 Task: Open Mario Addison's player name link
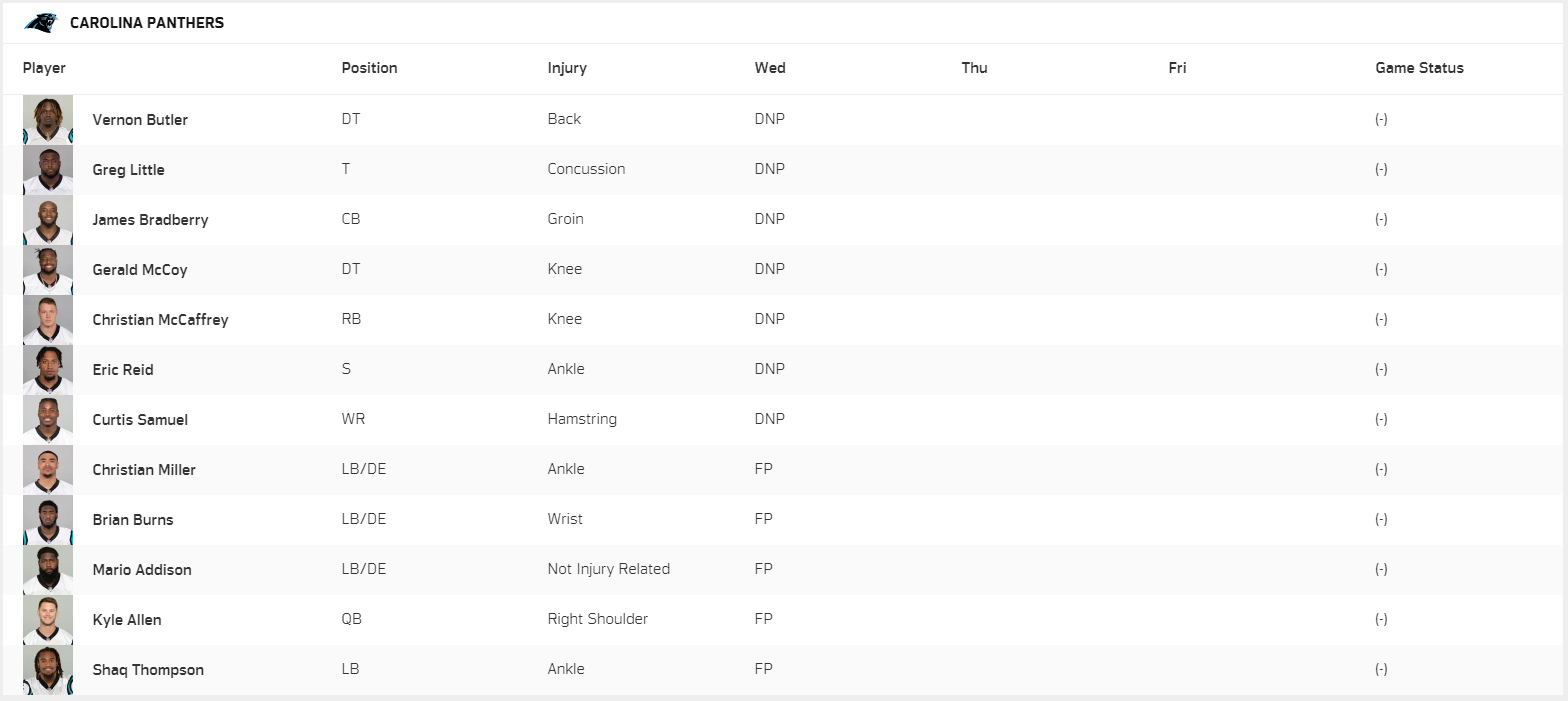point(142,570)
